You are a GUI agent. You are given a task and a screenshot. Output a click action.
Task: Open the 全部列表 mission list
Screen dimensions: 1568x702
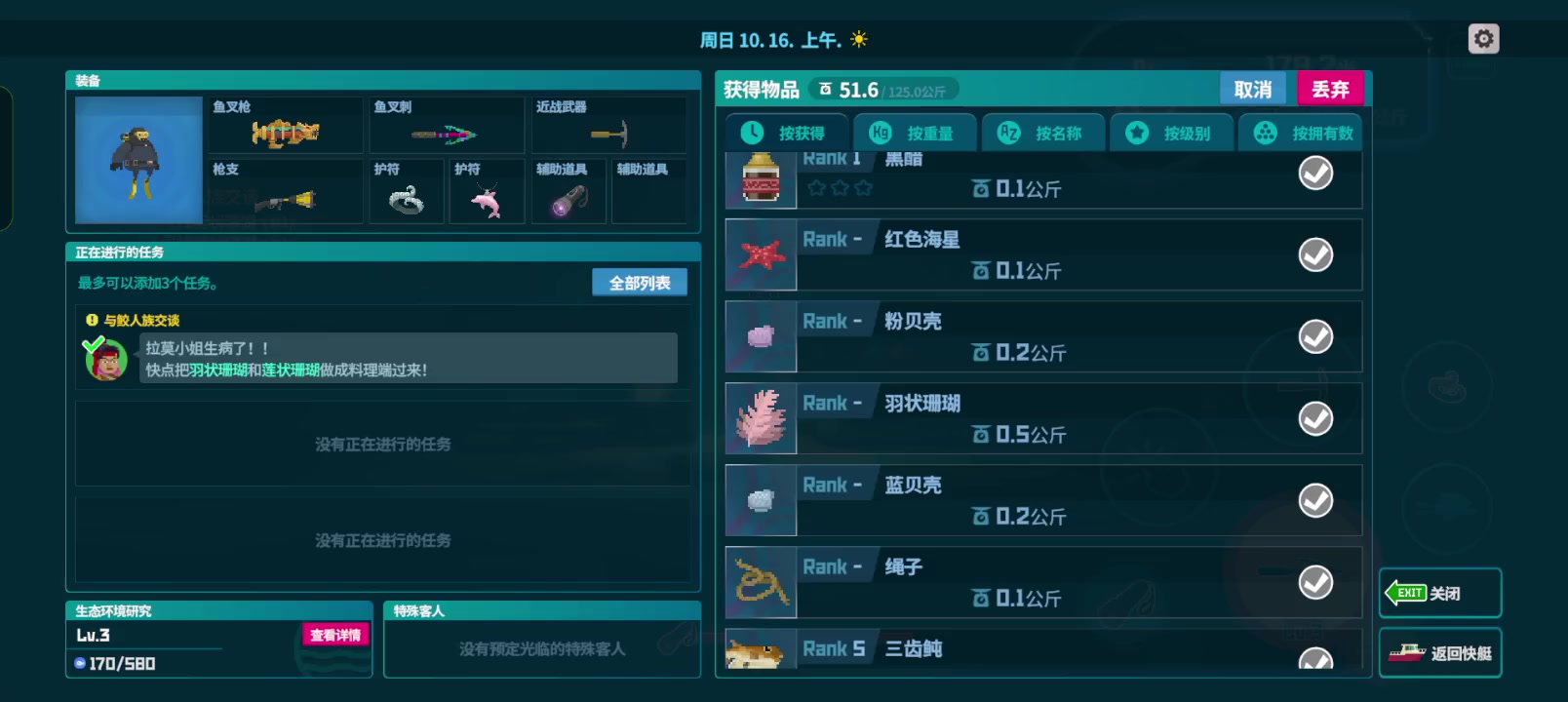point(640,283)
